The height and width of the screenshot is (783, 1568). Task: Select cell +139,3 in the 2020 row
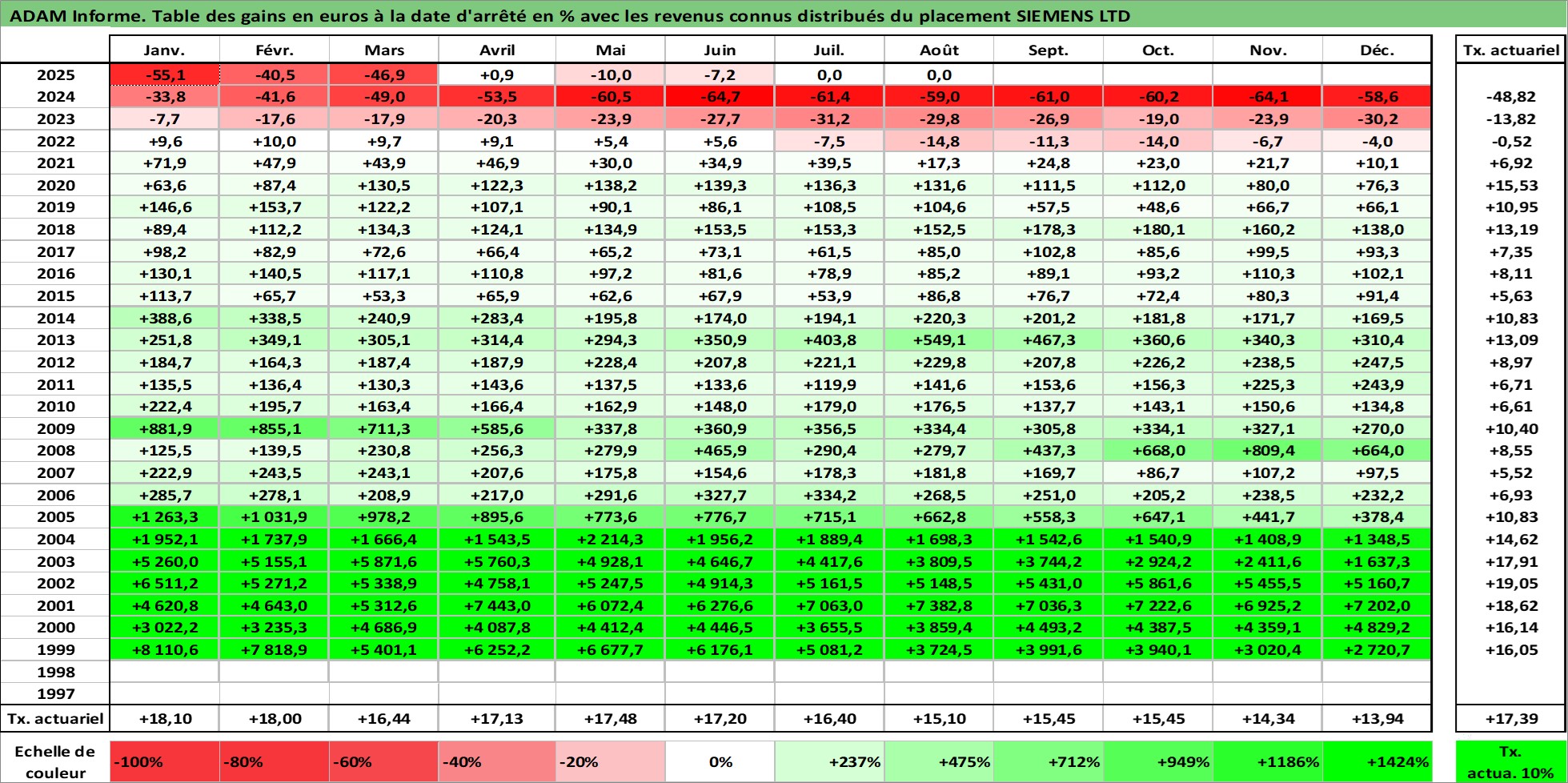click(x=720, y=186)
